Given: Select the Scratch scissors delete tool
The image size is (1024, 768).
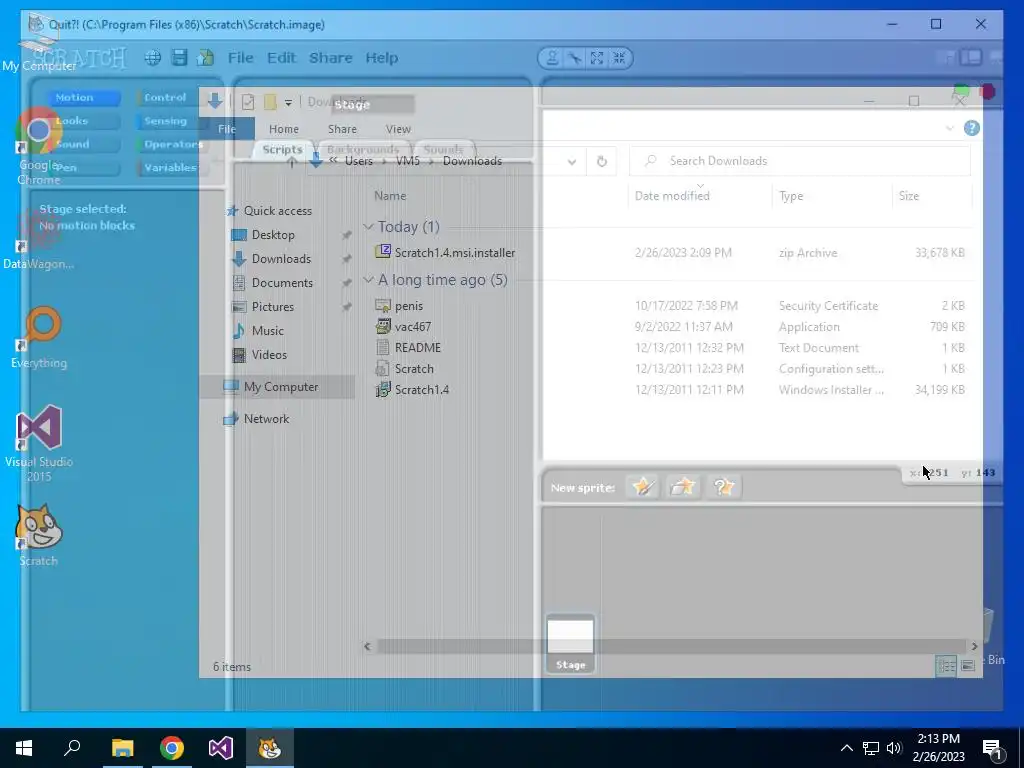Looking at the screenshot, I should [x=575, y=58].
